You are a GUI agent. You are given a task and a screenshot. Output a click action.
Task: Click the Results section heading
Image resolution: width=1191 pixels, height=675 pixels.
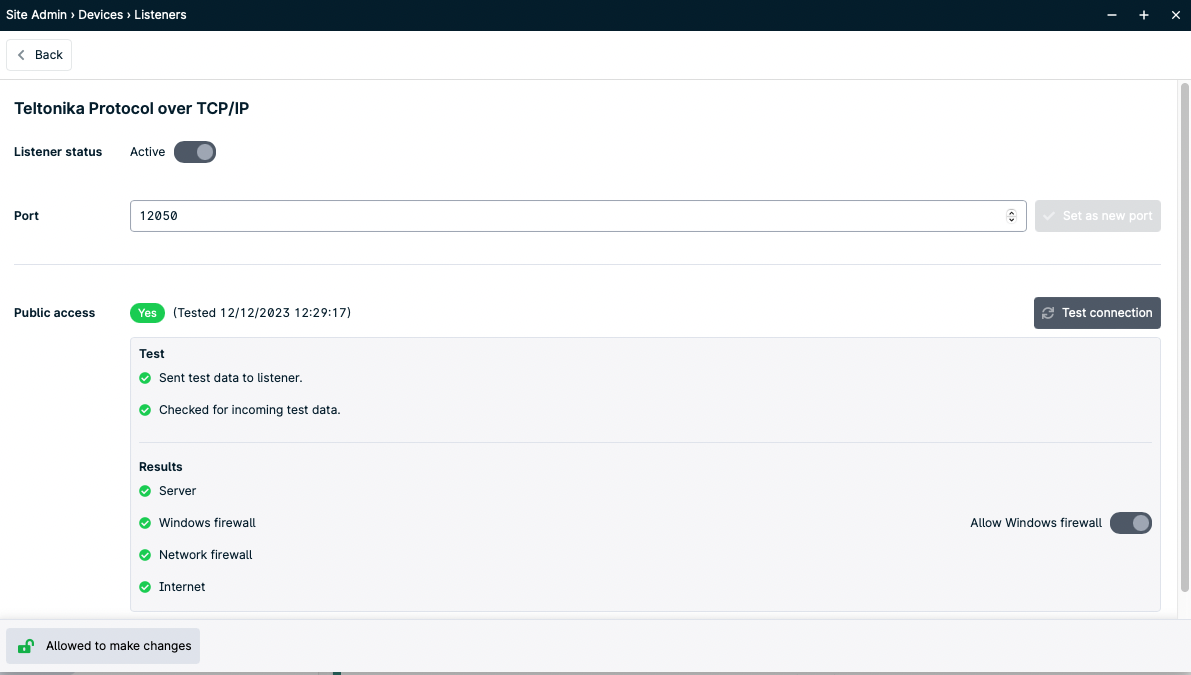pos(160,467)
